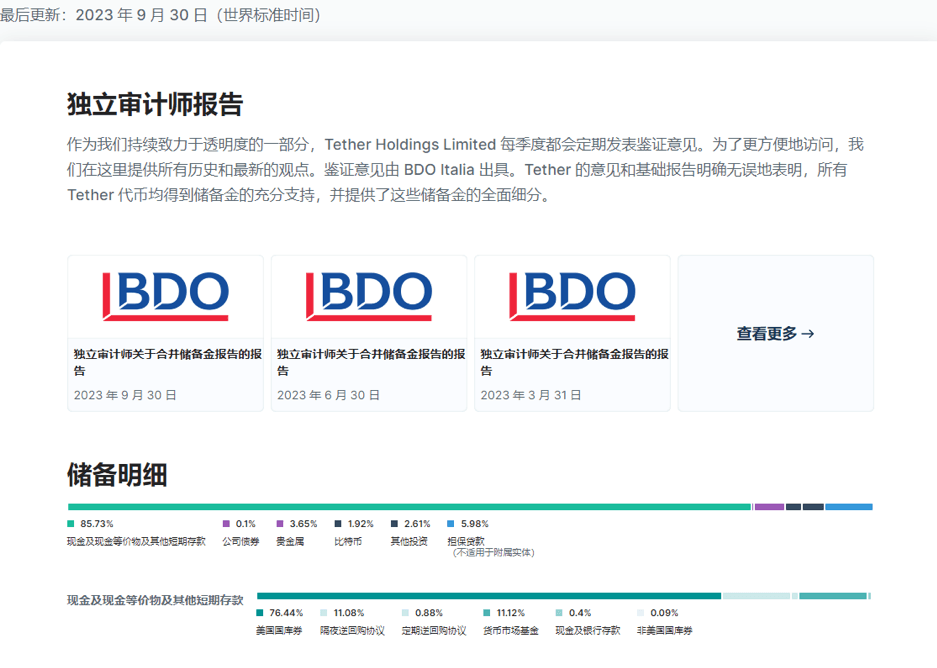Open report title dated 2023 年 9 月 30 日
937x668 pixels.
pyautogui.click(x=167, y=362)
